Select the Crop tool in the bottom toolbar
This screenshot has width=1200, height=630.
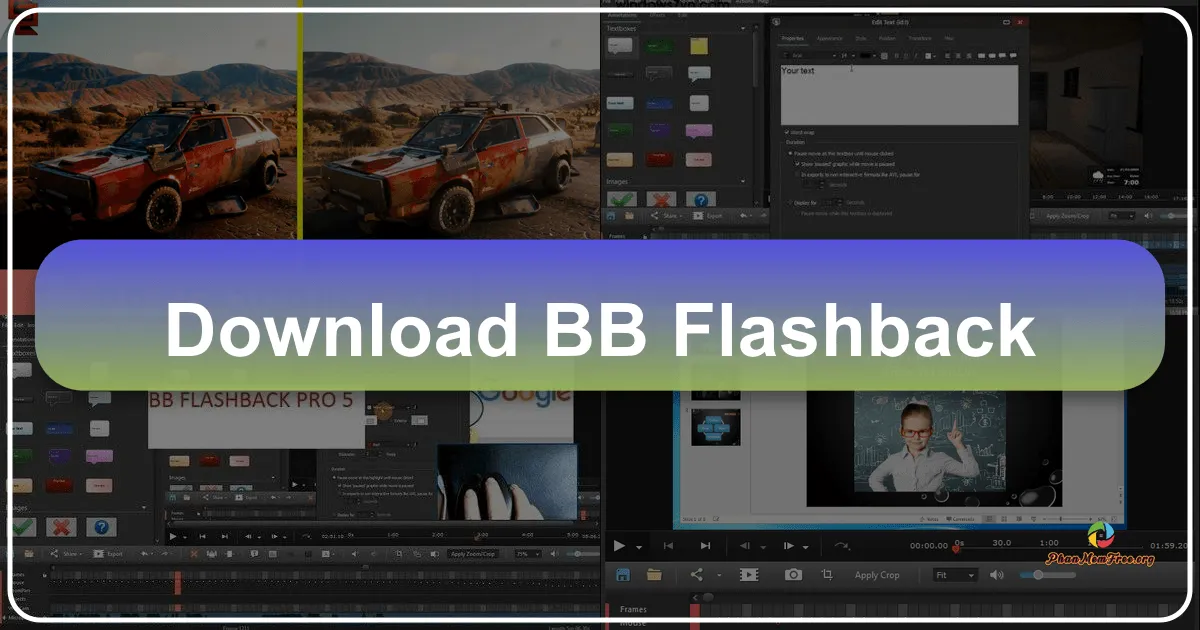827,575
